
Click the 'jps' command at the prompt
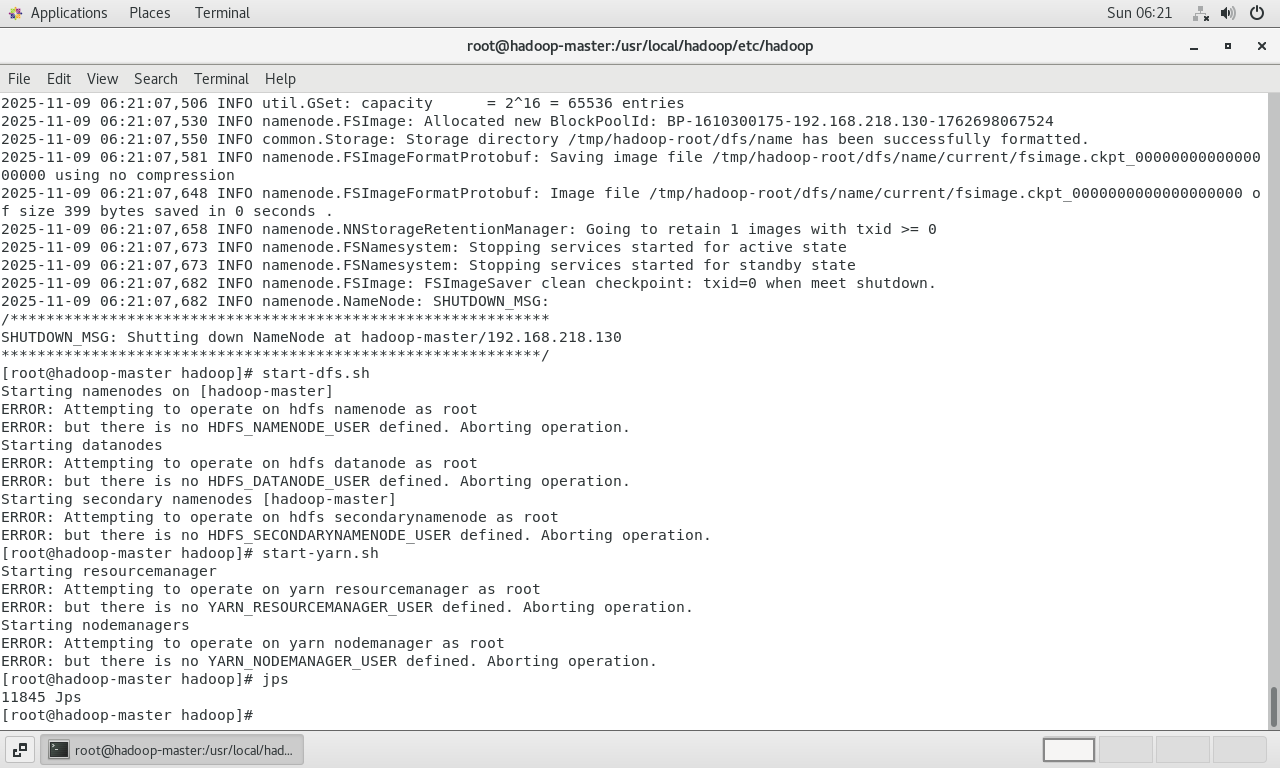click(275, 679)
